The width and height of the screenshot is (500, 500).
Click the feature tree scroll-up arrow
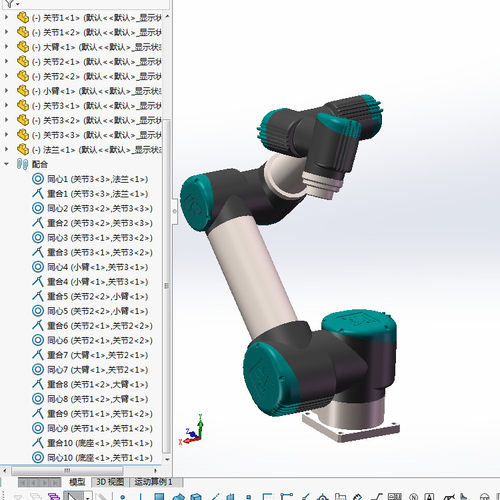pyautogui.click(x=167, y=16)
